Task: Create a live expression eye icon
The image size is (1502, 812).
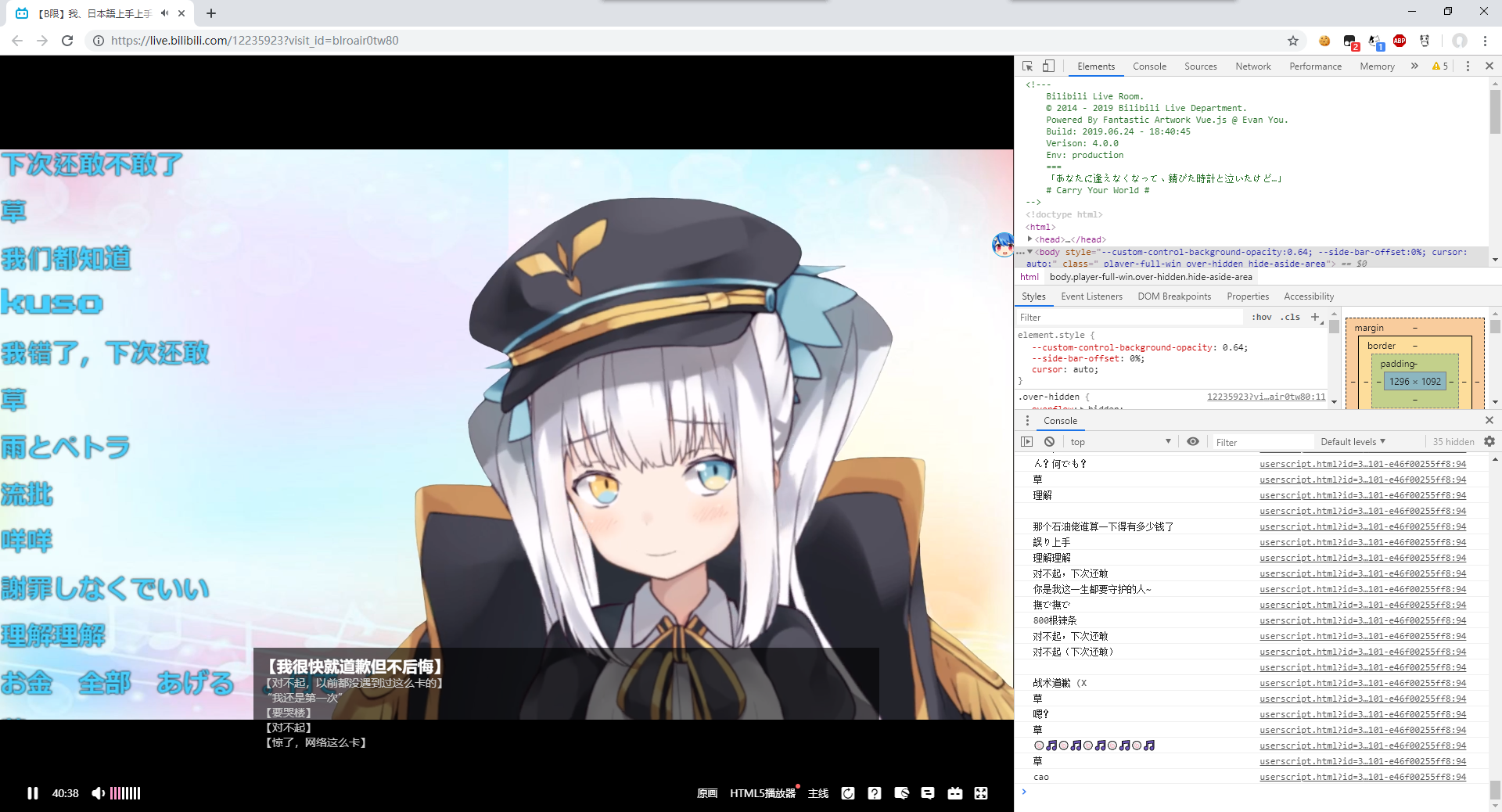Action: 1192,442
